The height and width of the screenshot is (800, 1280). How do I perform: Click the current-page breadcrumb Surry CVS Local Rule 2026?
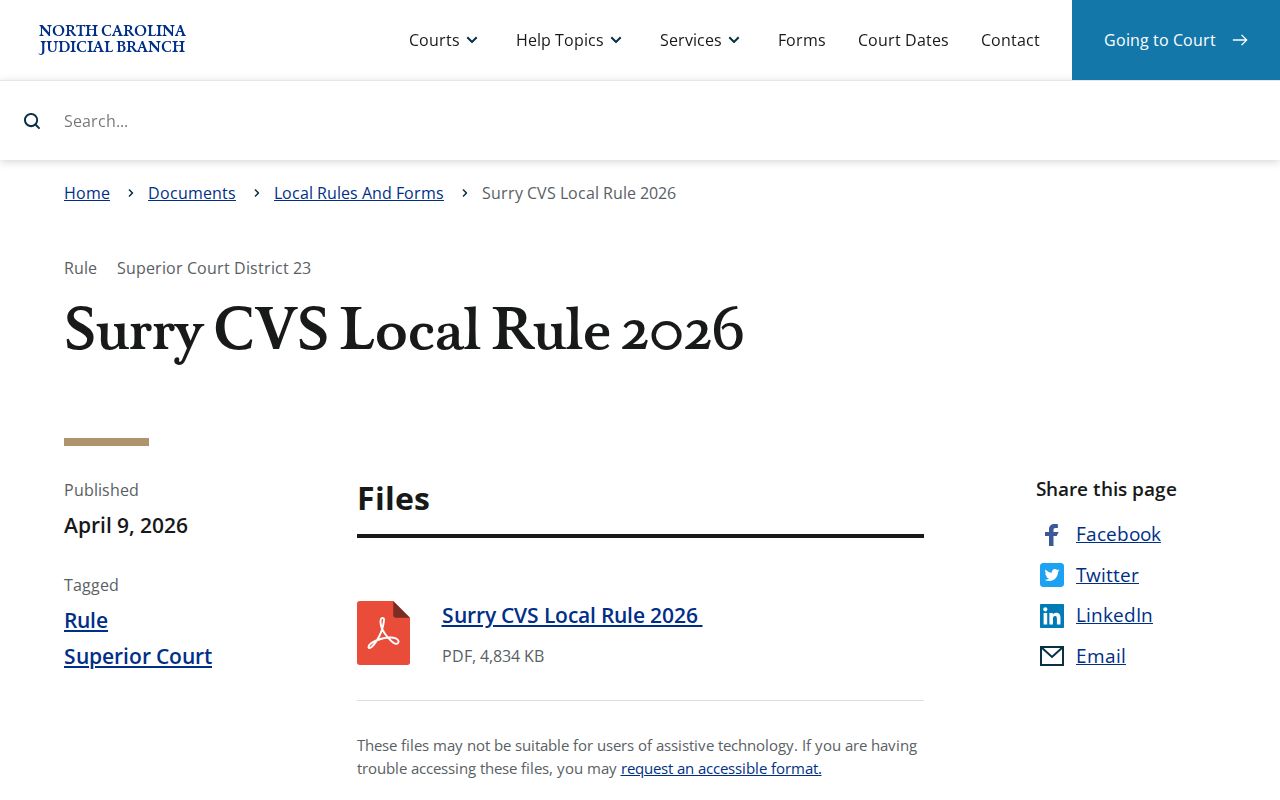pos(579,193)
